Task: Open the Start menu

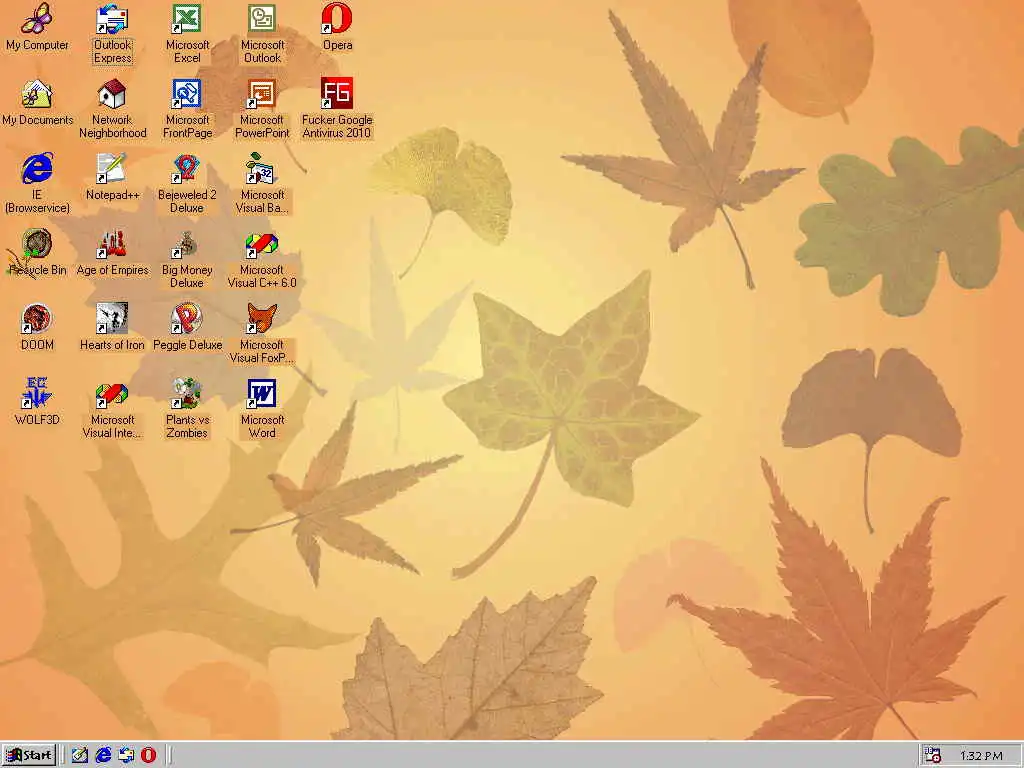Action: 29,755
